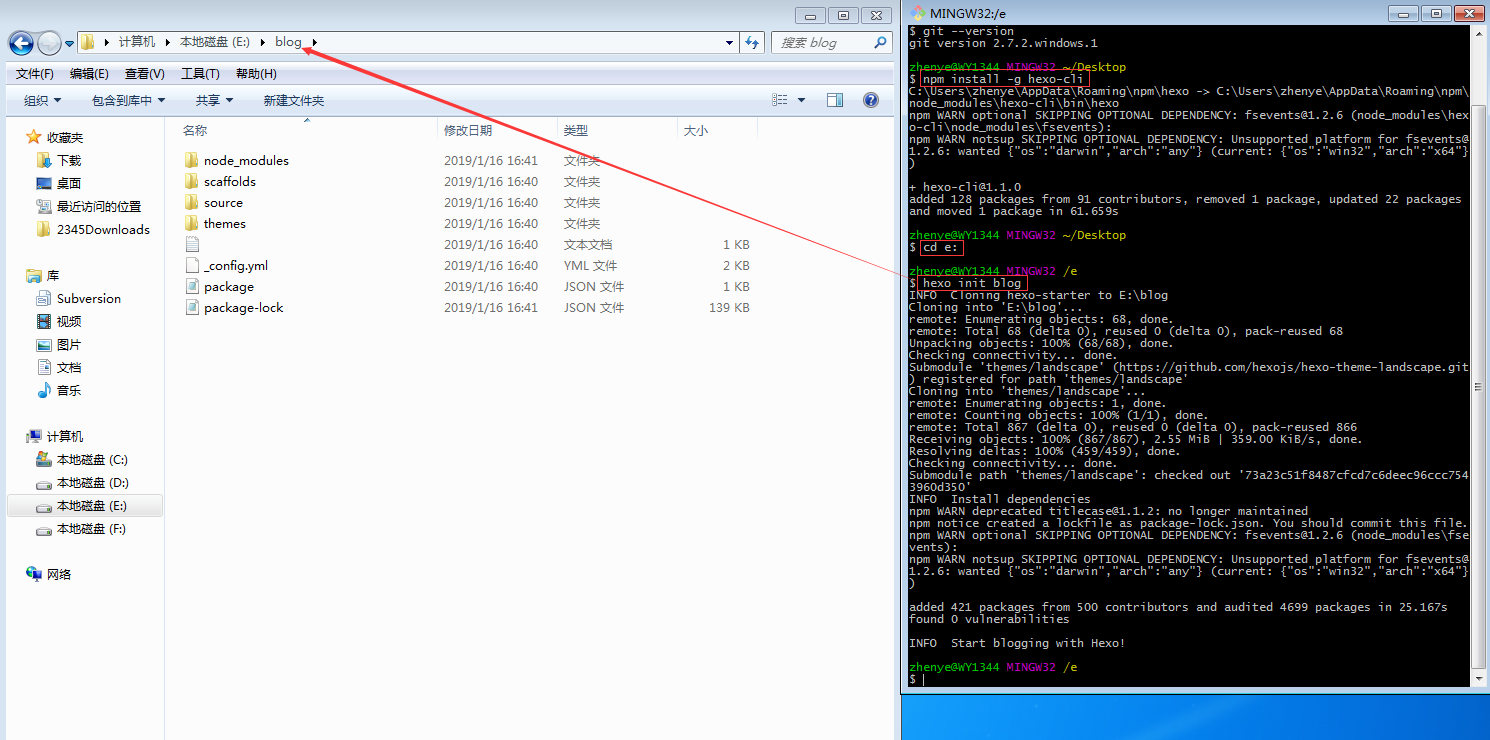
Task: Click the change view icon
Action: [x=781, y=100]
